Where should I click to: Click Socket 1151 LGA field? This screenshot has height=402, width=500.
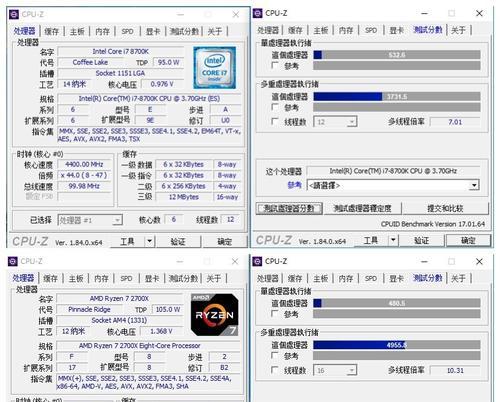[121, 73]
